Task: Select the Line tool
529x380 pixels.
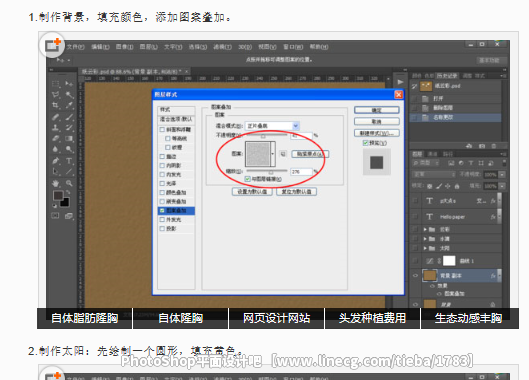Action: 69,172
